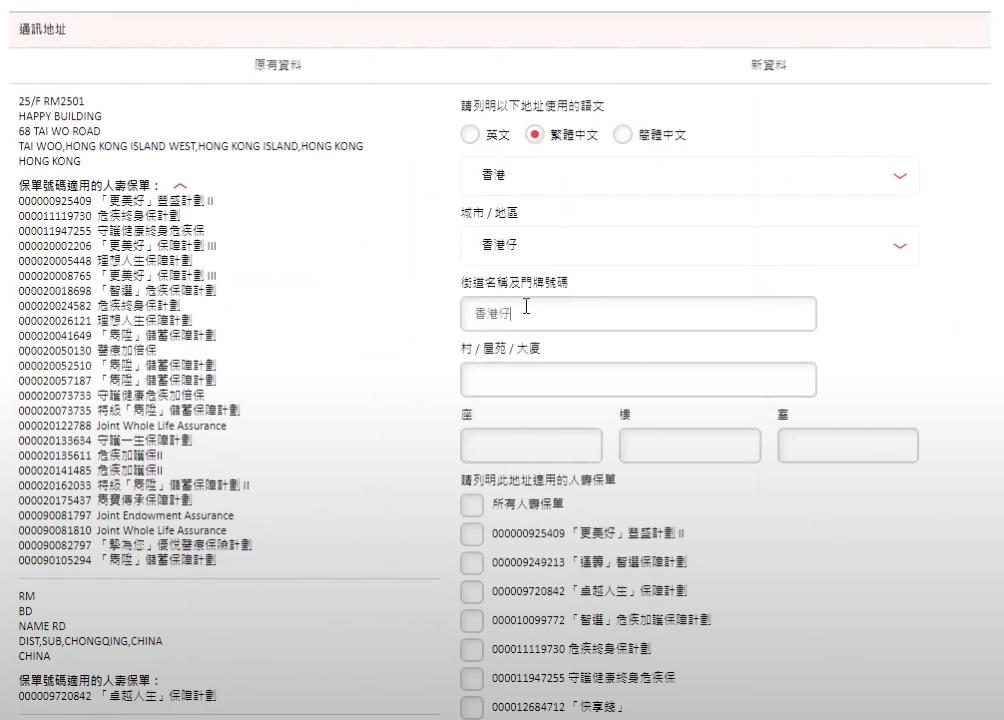Click the 村/屋苑/大廈 input field
The width and height of the screenshot is (1004, 720).
640,379
